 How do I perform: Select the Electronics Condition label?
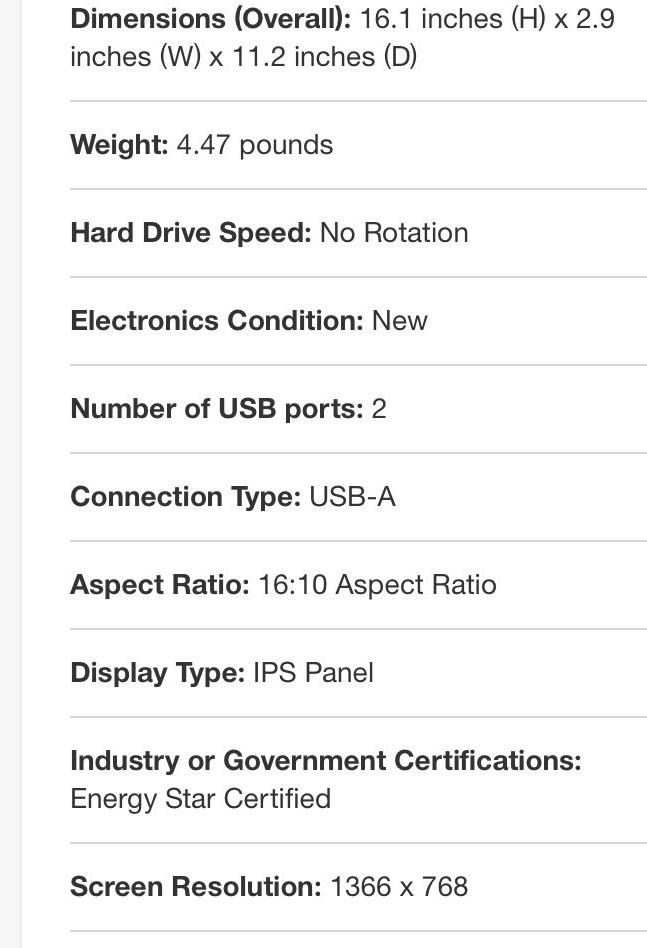coord(217,320)
